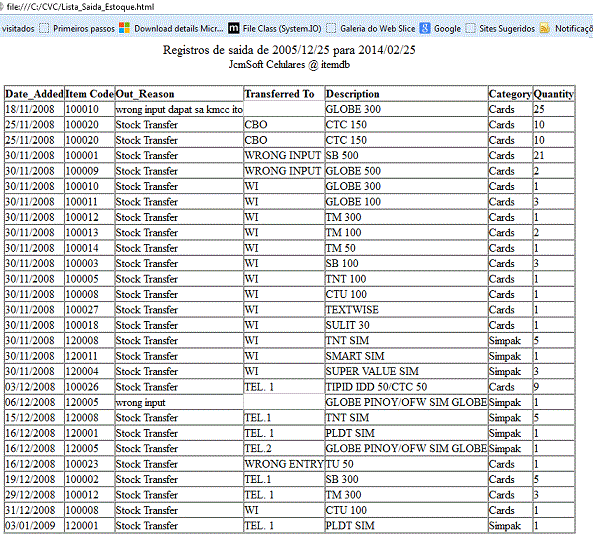The width and height of the screenshot is (593, 544).
Task: Click quantity 9 in TIPID IDD row
Action: (x=554, y=387)
